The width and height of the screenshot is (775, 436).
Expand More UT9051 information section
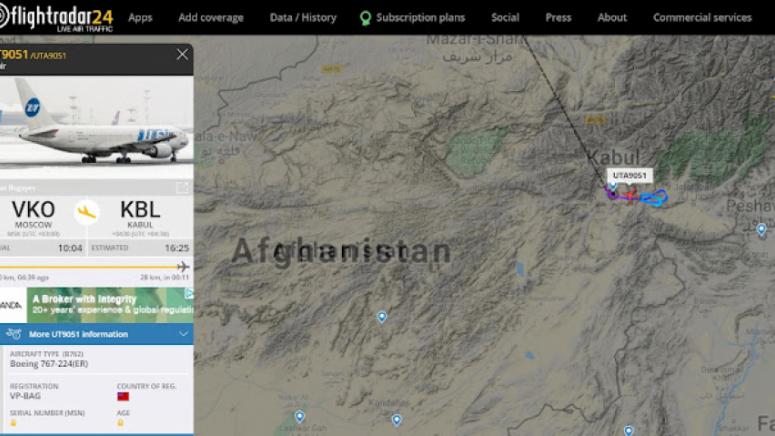[x=96, y=334]
